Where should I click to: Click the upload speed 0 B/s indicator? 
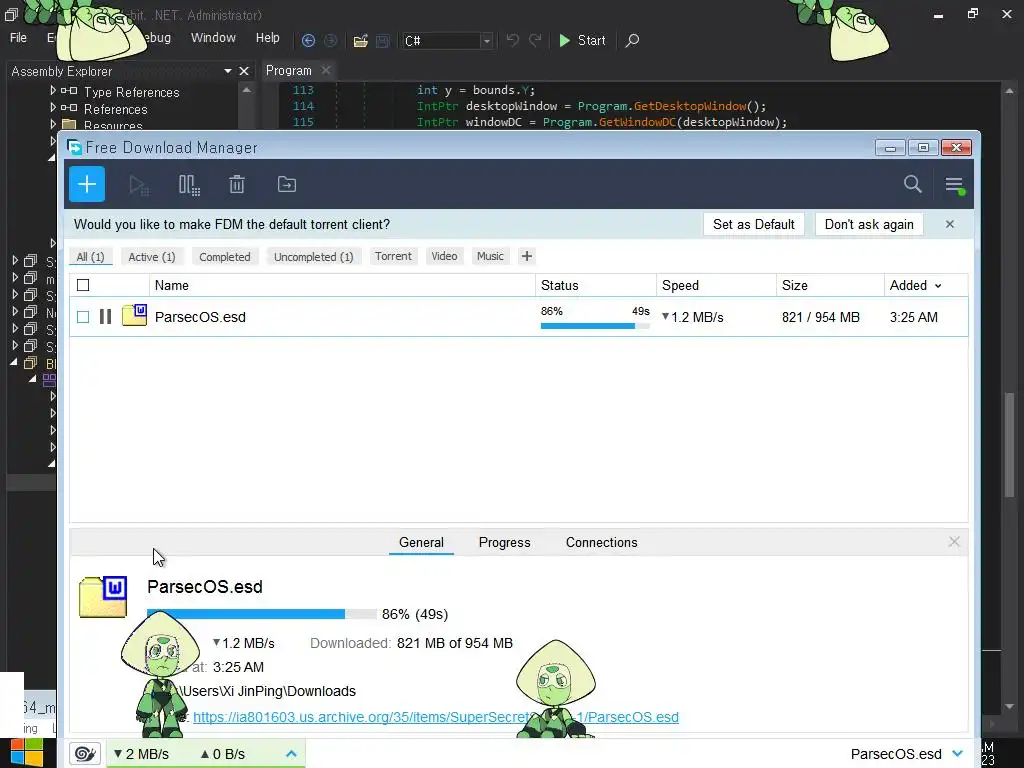(223, 754)
